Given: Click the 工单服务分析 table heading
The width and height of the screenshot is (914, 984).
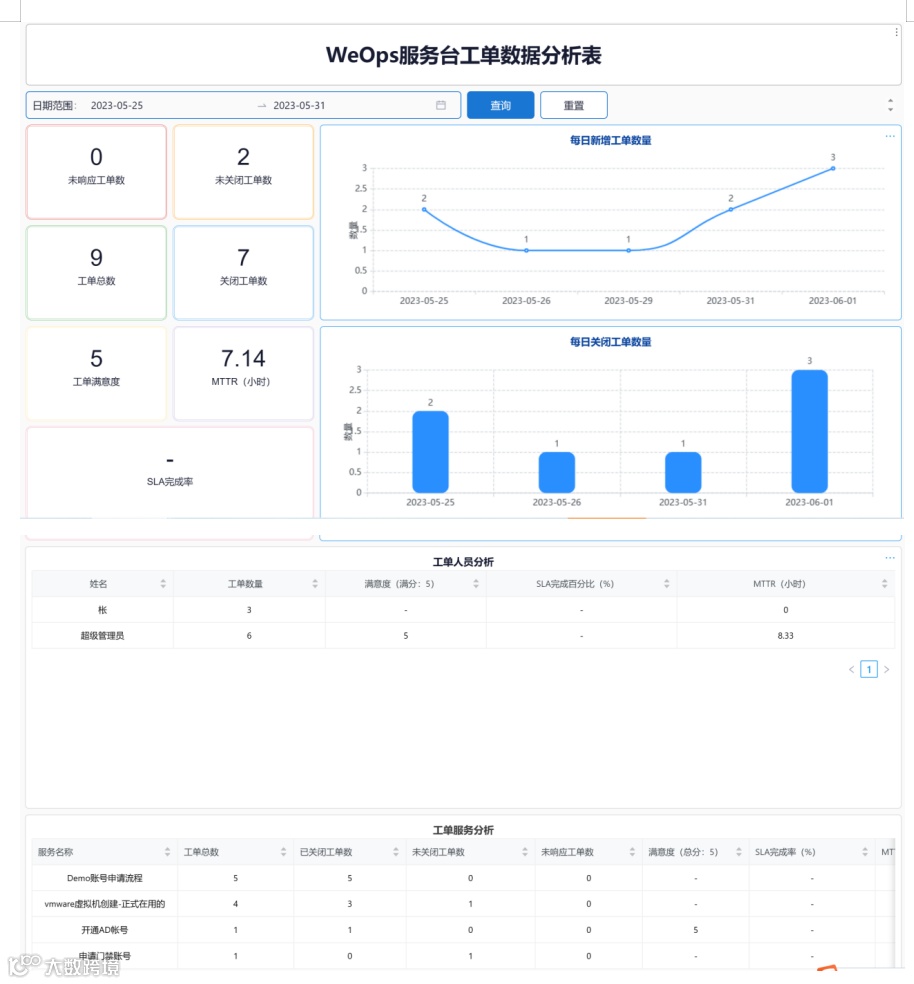Looking at the screenshot, I should (x=463, y=830).
